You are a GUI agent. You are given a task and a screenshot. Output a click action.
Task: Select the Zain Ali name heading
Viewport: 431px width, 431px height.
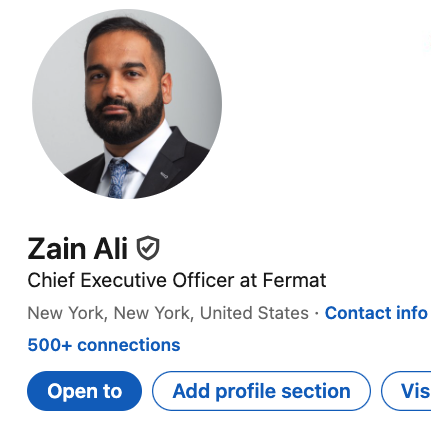[77, 248]
